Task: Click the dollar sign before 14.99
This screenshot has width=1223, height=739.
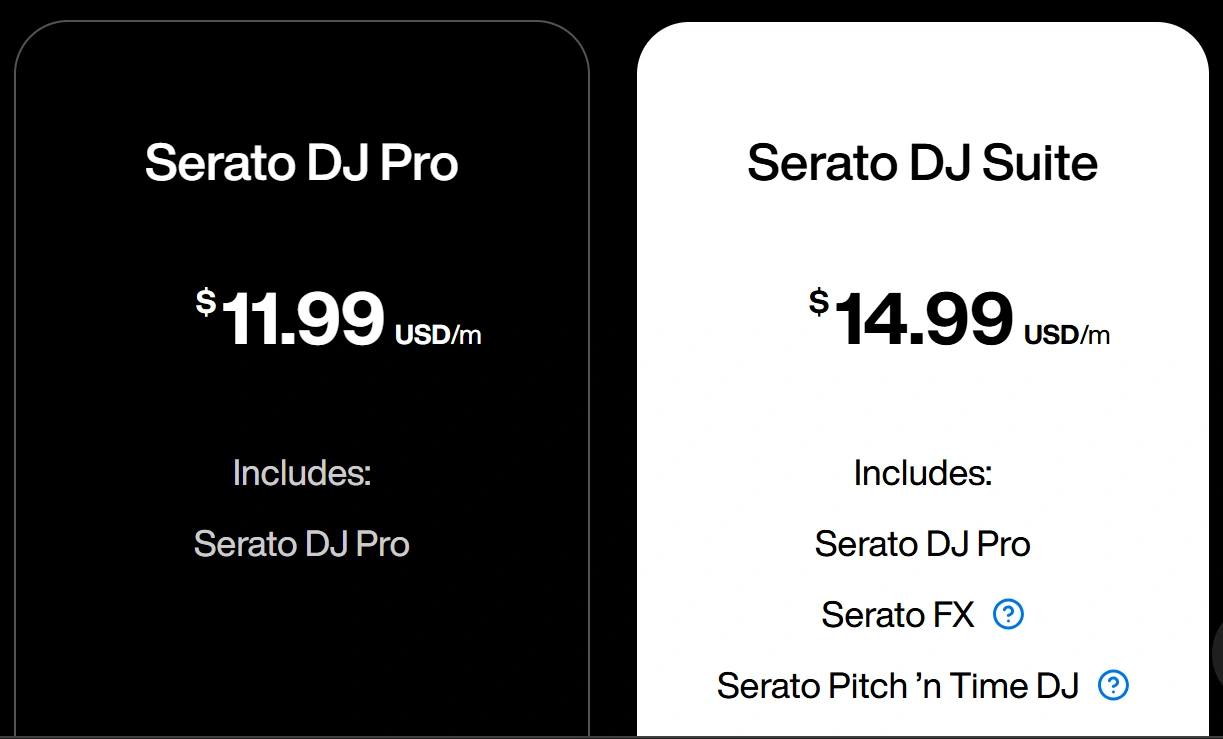Action: [819, 301]
